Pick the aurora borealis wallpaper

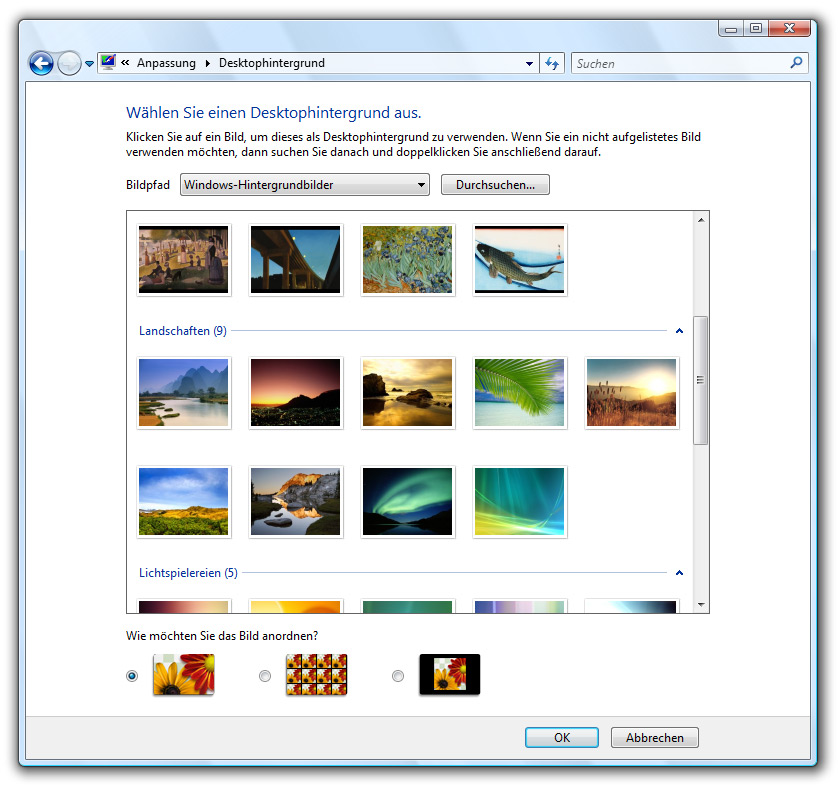(407, 501)
